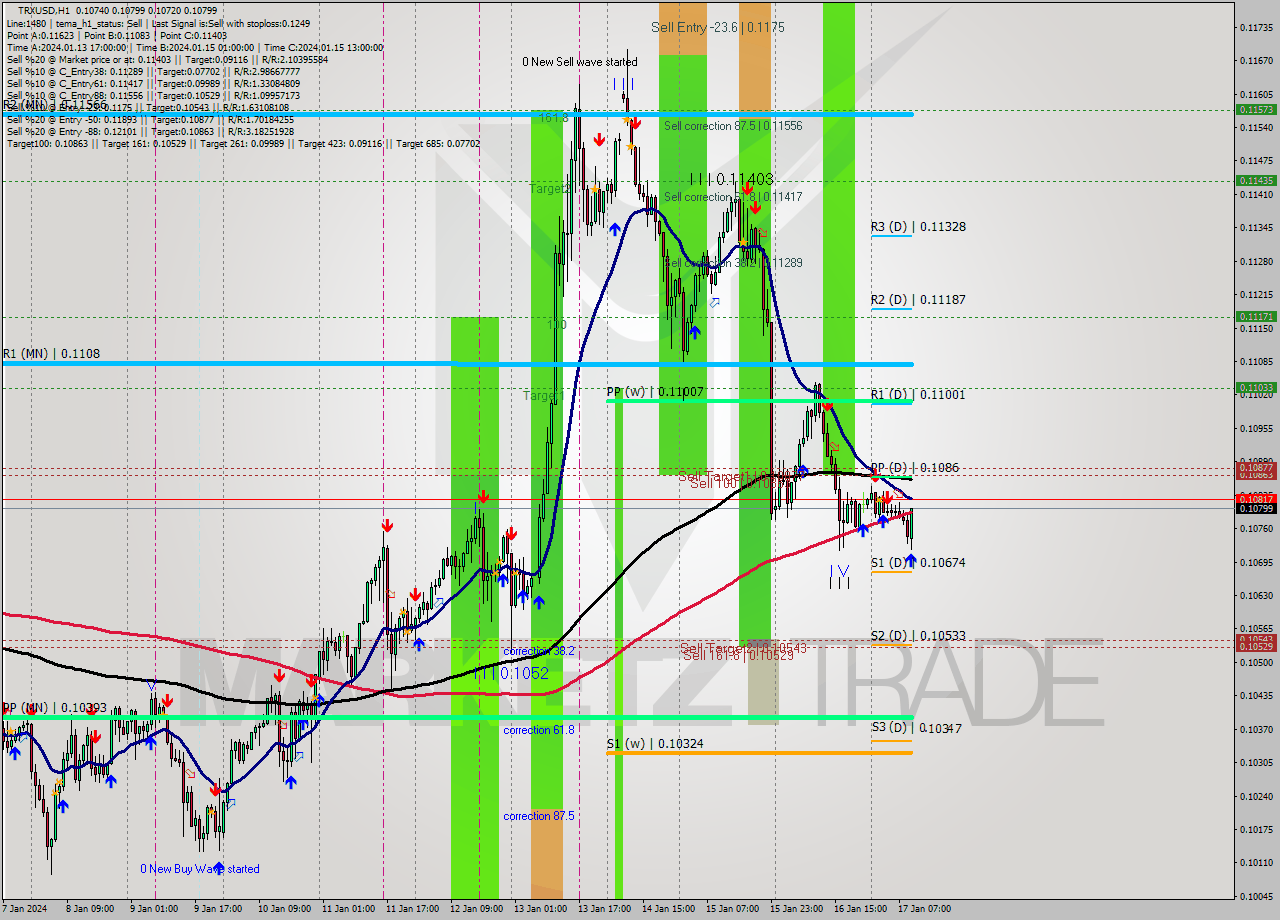
Task: Click the 'PP (MN) | 0.10393' monthly label
Action: point(54,707)
